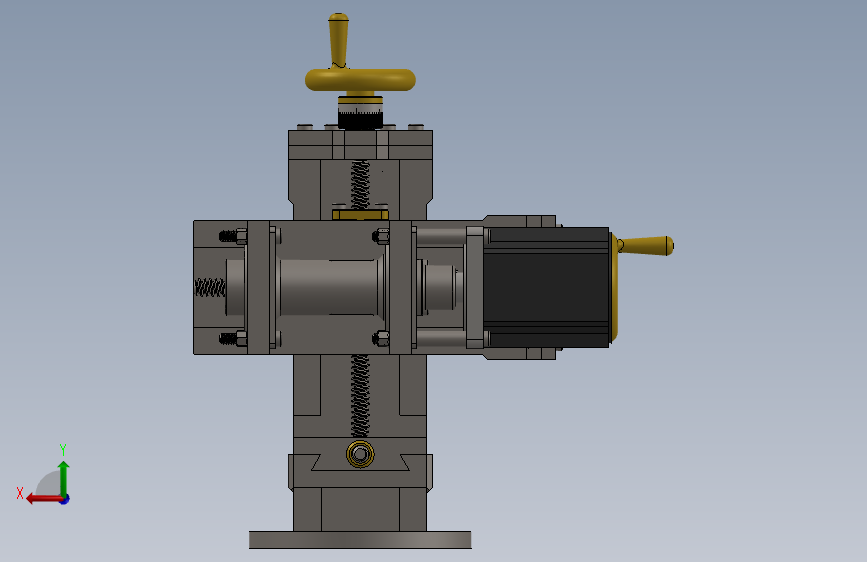The image size is (867, 562).
Task: Select the brass ring bushing near dovetail
Action: [x=360, y=454]
